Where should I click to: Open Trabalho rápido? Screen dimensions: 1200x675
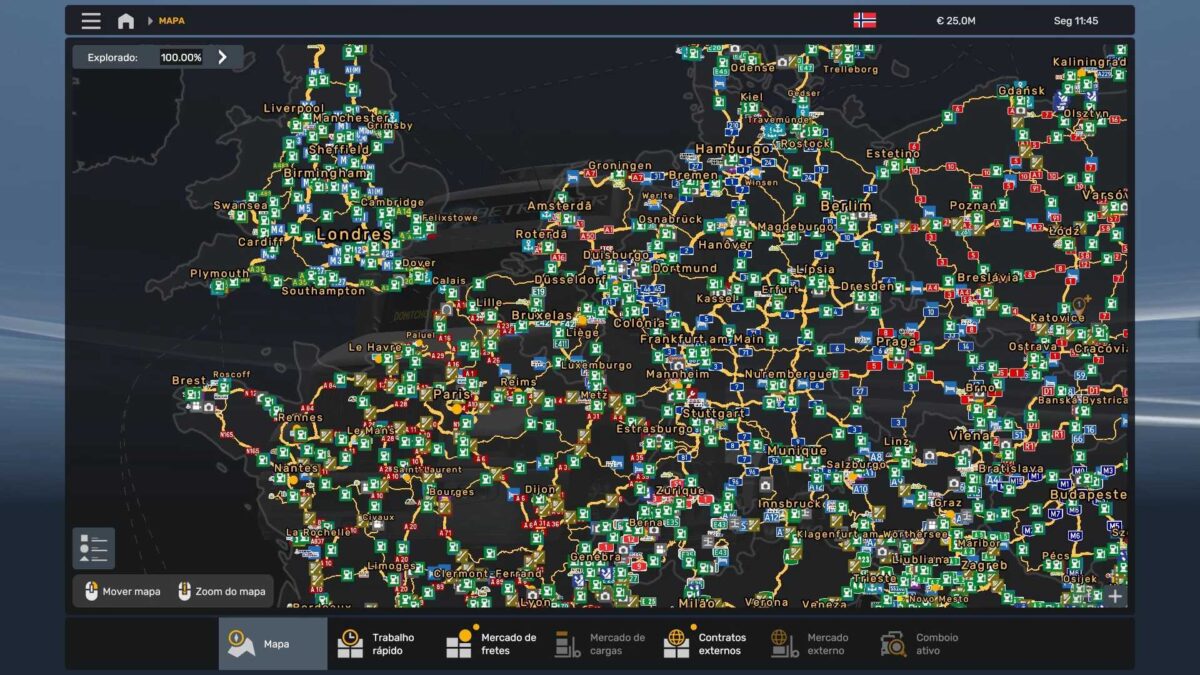tap(380, 644)
